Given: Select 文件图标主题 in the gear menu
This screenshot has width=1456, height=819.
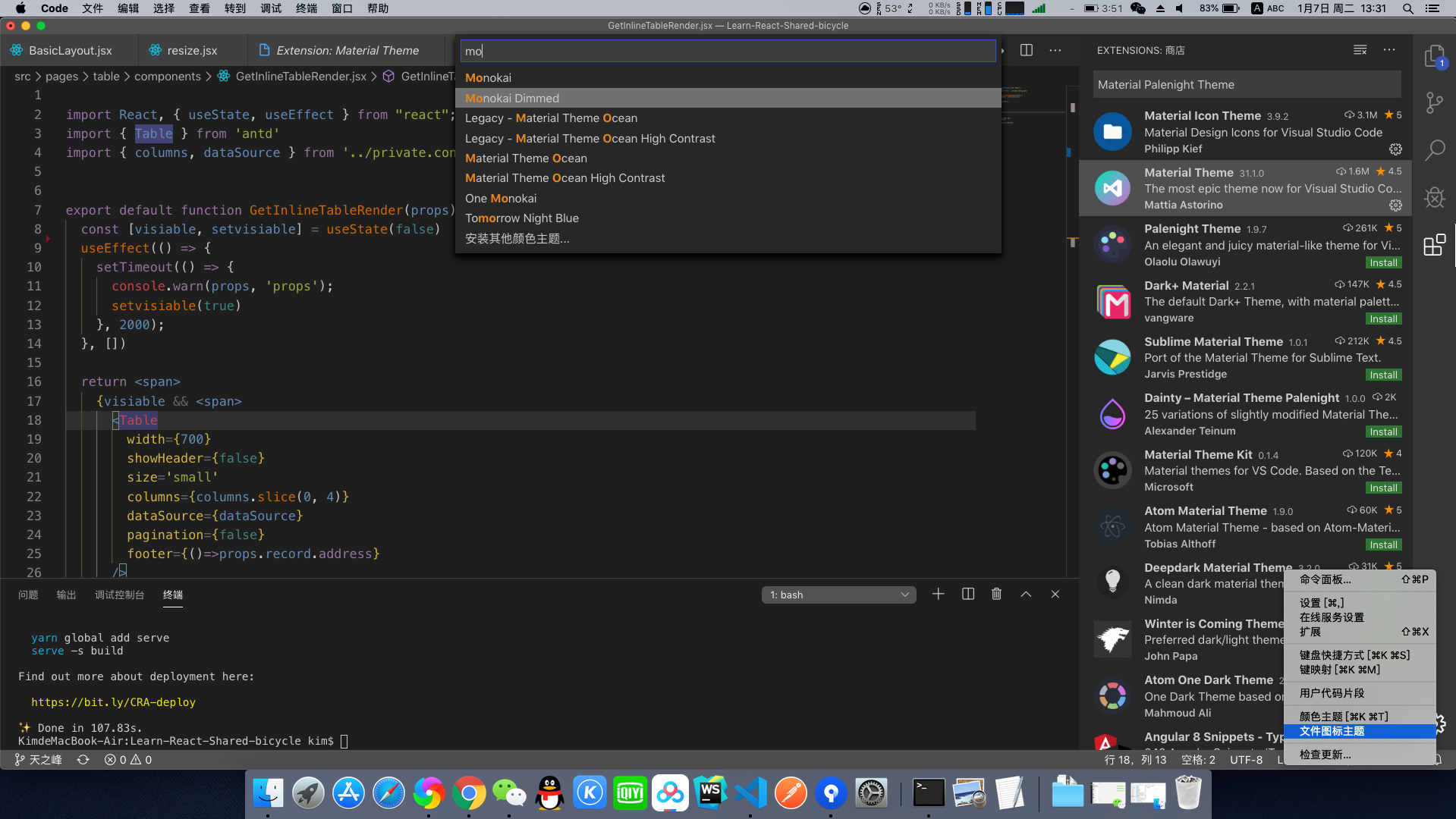Looking at the screenshot, I should tap(1360, 731).
